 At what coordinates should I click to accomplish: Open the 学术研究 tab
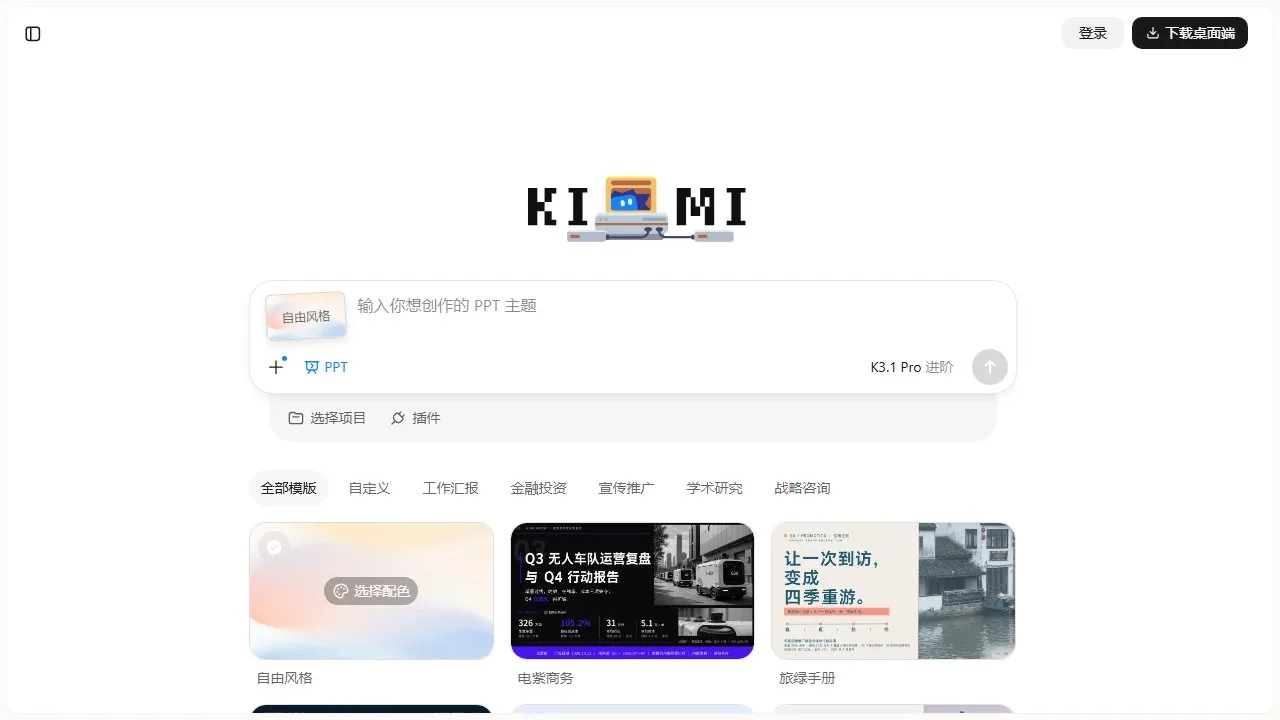pyautogui.click(x=715, y=488)
